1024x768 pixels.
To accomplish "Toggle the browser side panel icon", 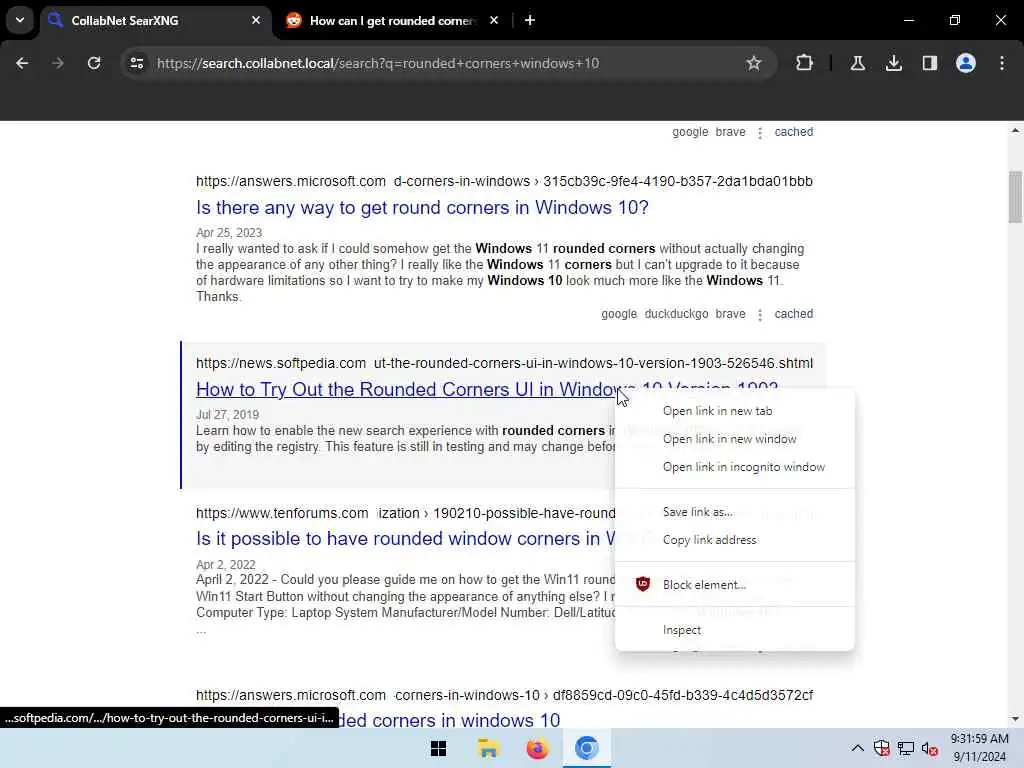I will [929, 63].
